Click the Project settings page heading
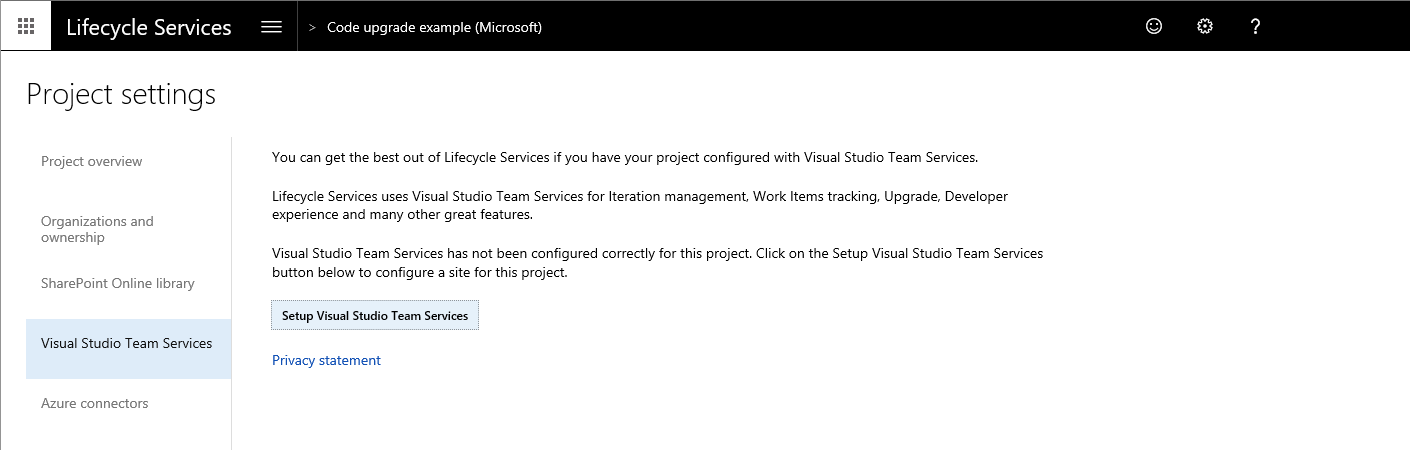Viewport: 1410px width, 450px height. click(x=121, y=95)
